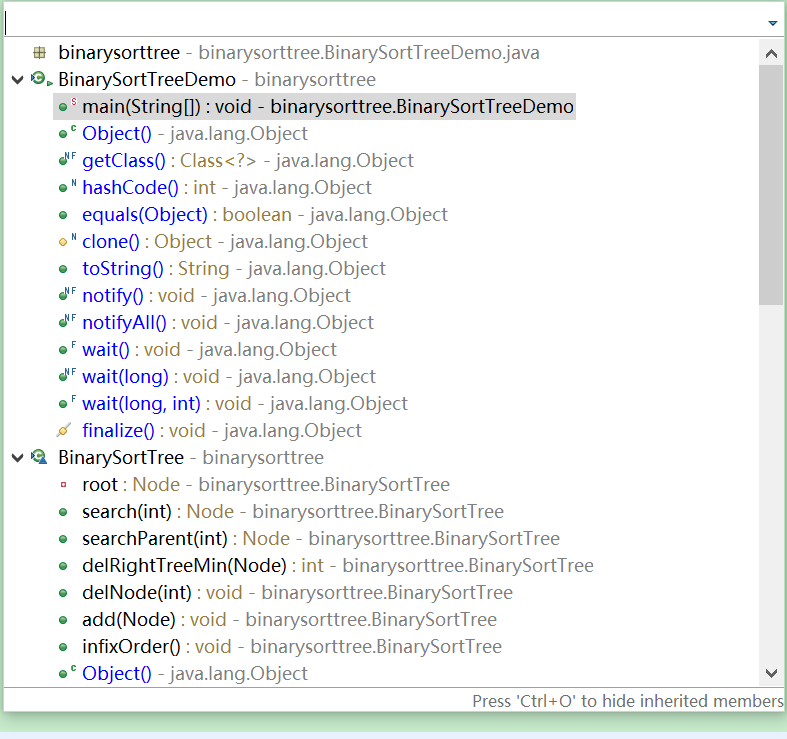Viewport: 787px width, 739px height.
Task: Click the searchParent(int) method icon
Action: tap(63, 539)
